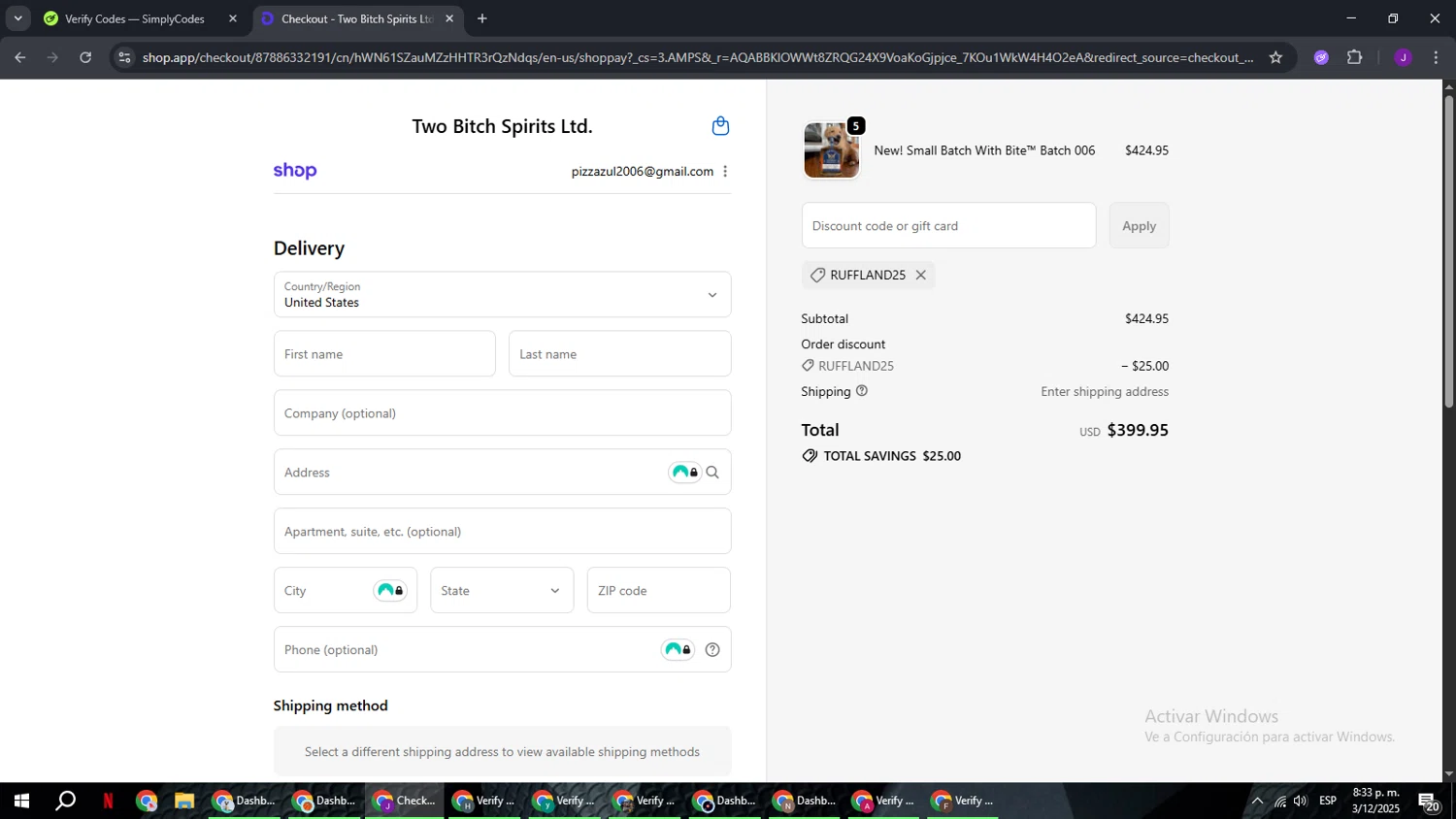Select the Checkout - Two Bitch Spirits tab
The width and height of the screenshot is (1456, 819).
coord(357,18)
